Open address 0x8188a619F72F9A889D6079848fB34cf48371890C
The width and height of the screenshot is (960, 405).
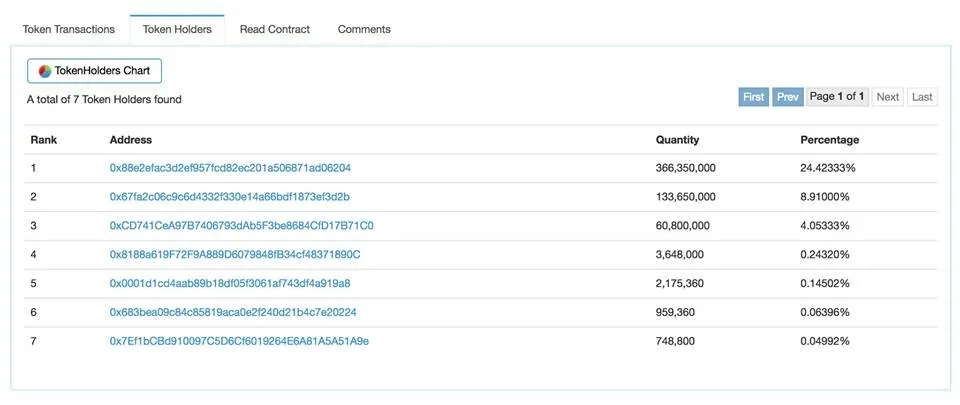click(x=235, y=255)
